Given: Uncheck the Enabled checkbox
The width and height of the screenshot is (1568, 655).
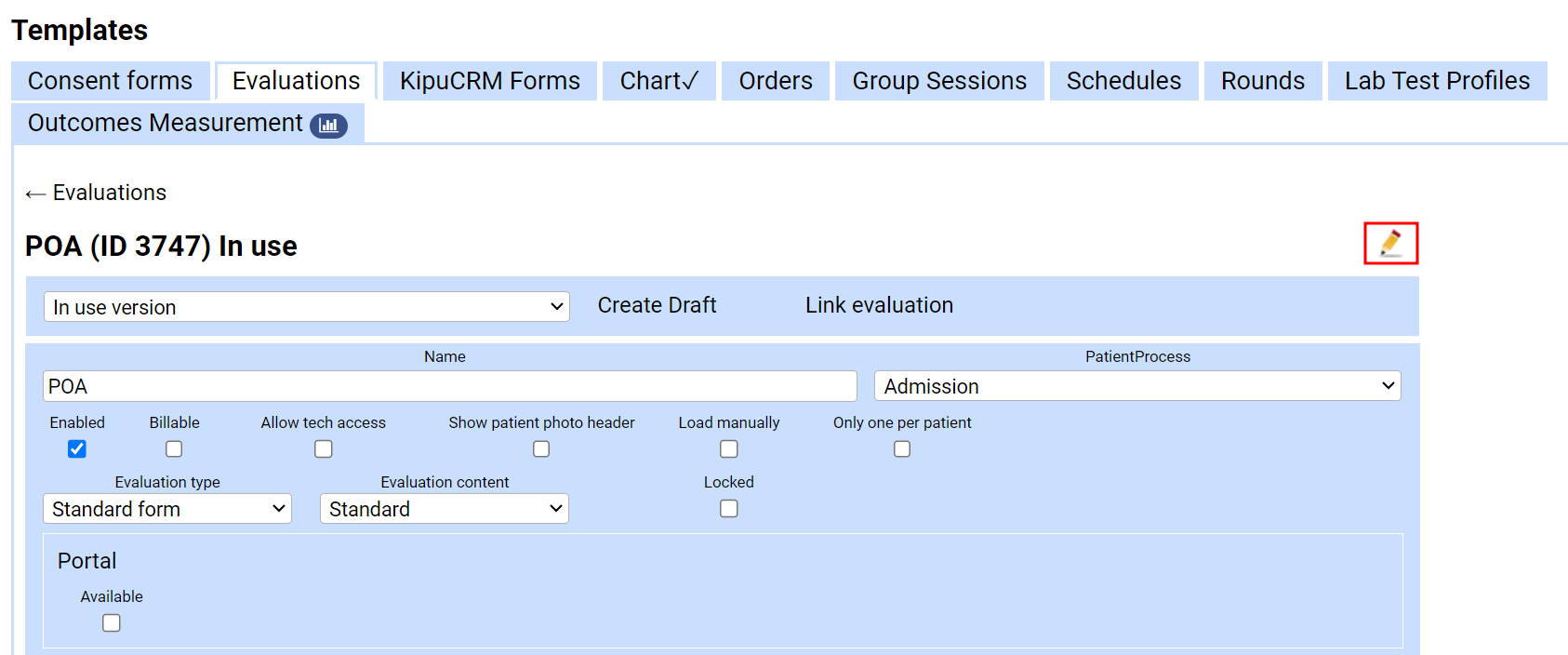Looking at the screenshot, I should pos(77,449).
